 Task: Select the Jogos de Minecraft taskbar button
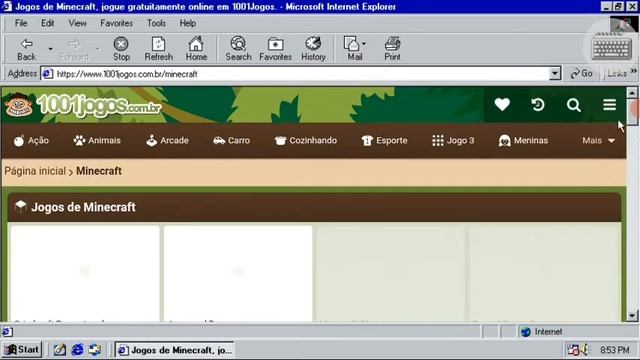[x=174, y=350]
